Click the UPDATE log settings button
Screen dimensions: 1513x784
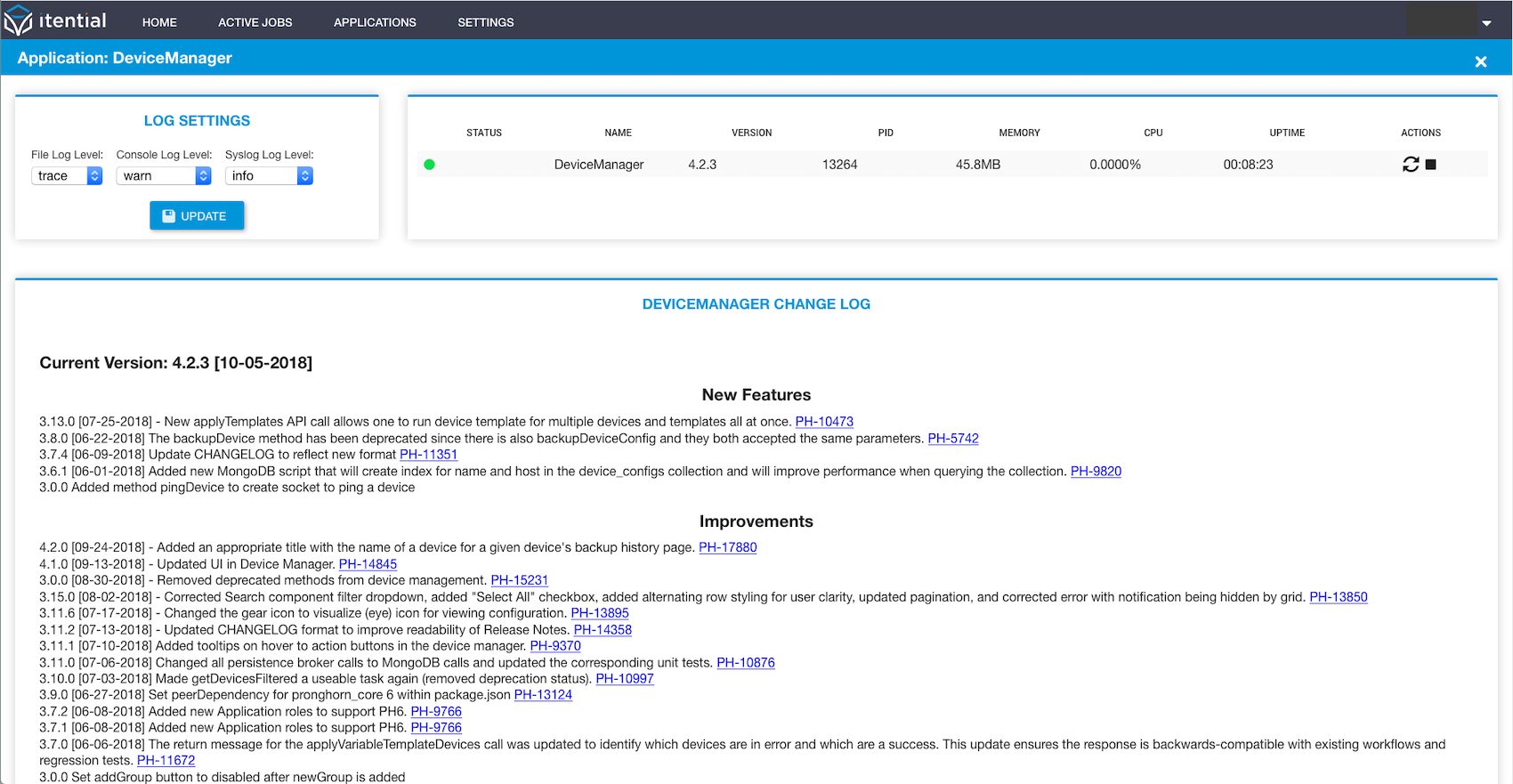point(197,216)
